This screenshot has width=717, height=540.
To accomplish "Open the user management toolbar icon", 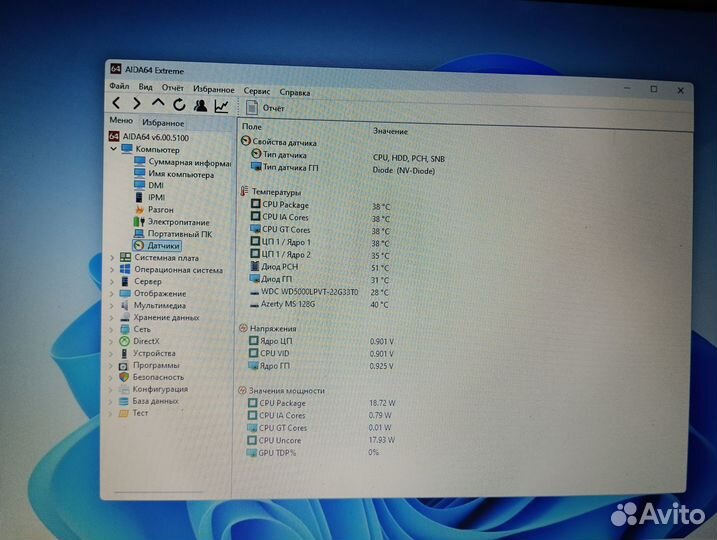I will pyautogui.click(x=200, y=106).
